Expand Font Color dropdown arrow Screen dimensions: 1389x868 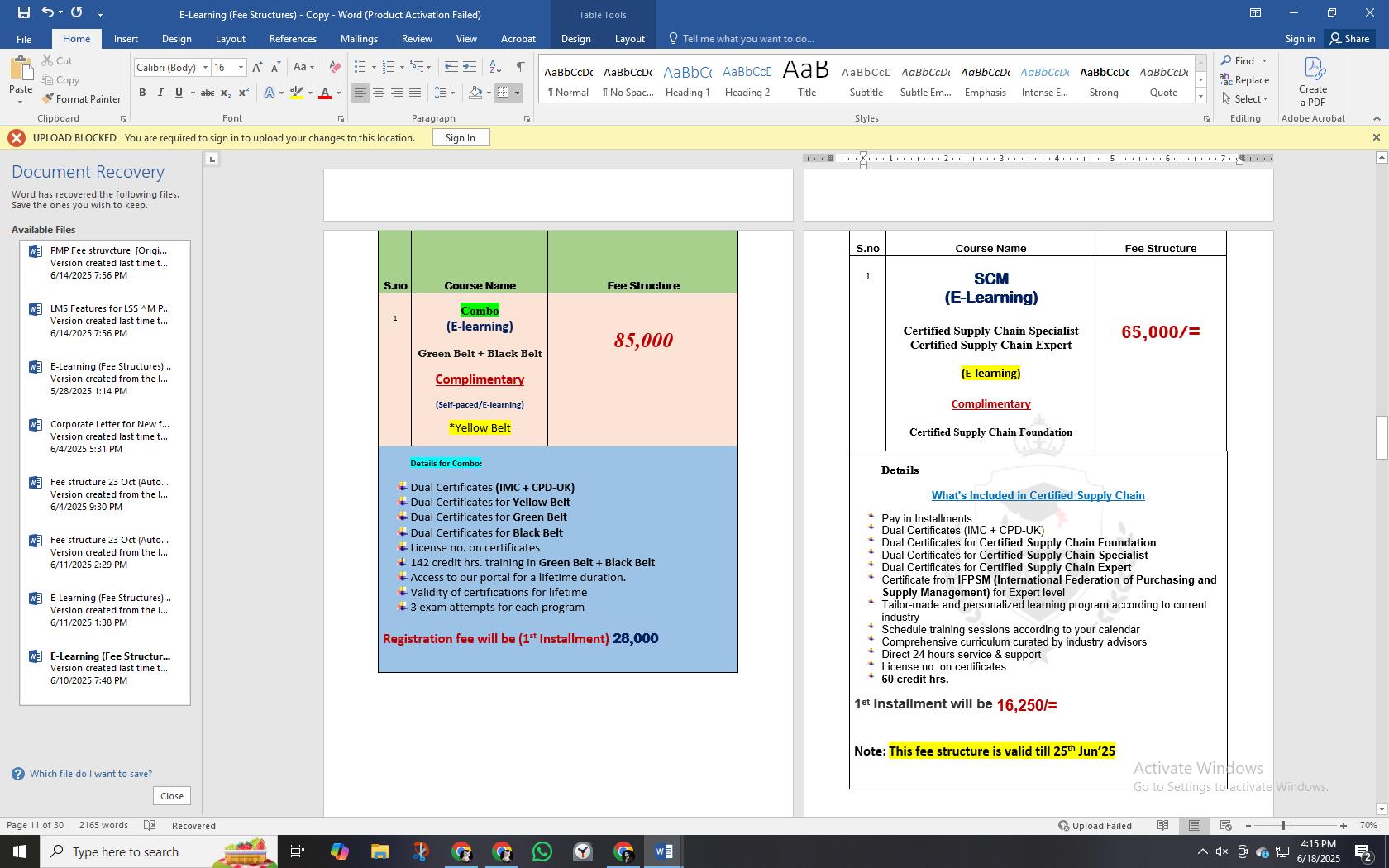(338, 93)
